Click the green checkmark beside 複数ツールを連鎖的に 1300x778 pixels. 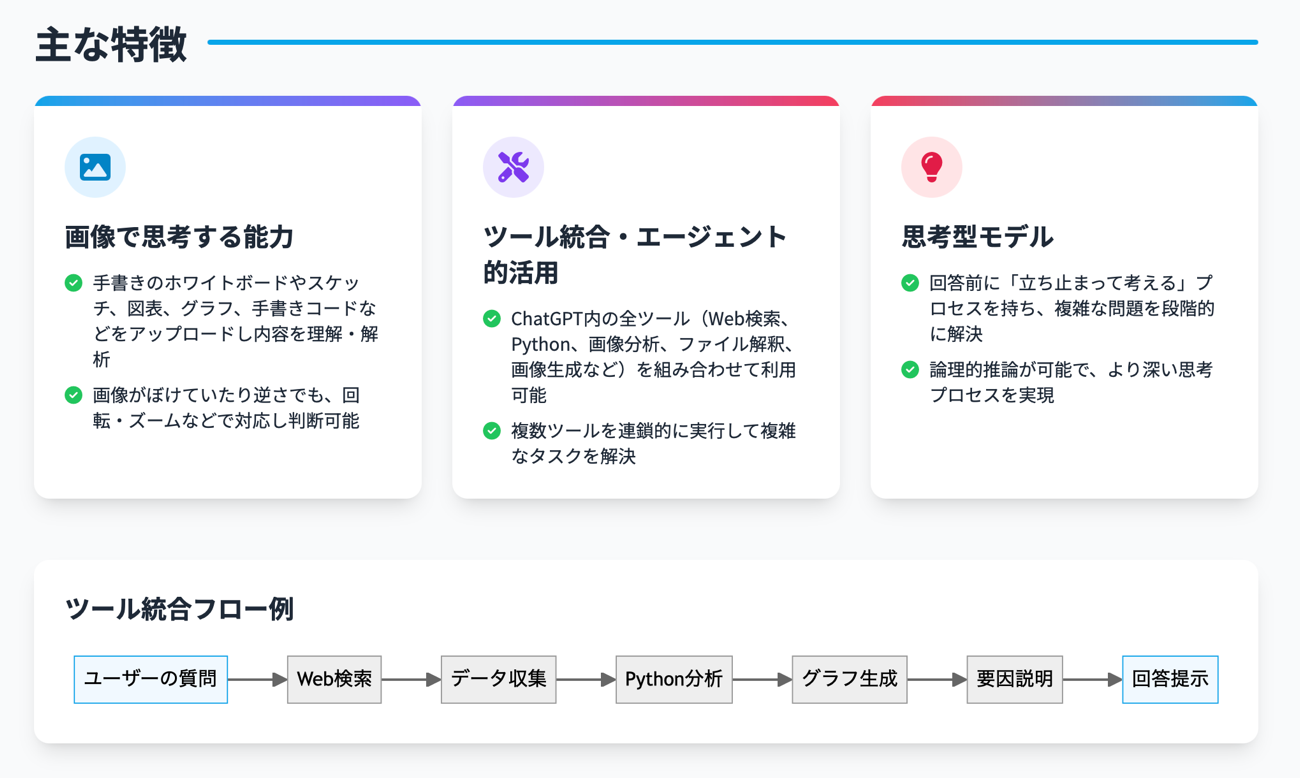click(x=491, y=431)
